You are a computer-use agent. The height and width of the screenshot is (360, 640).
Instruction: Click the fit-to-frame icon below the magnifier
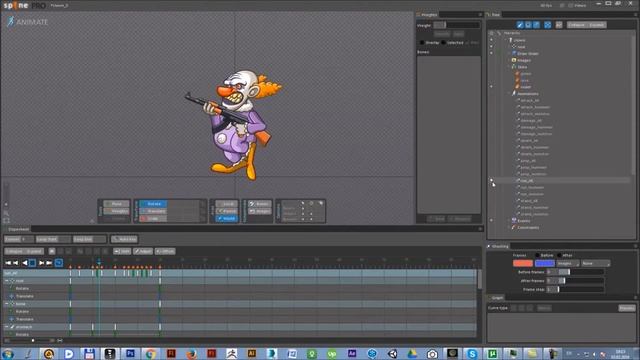(6, 220)
